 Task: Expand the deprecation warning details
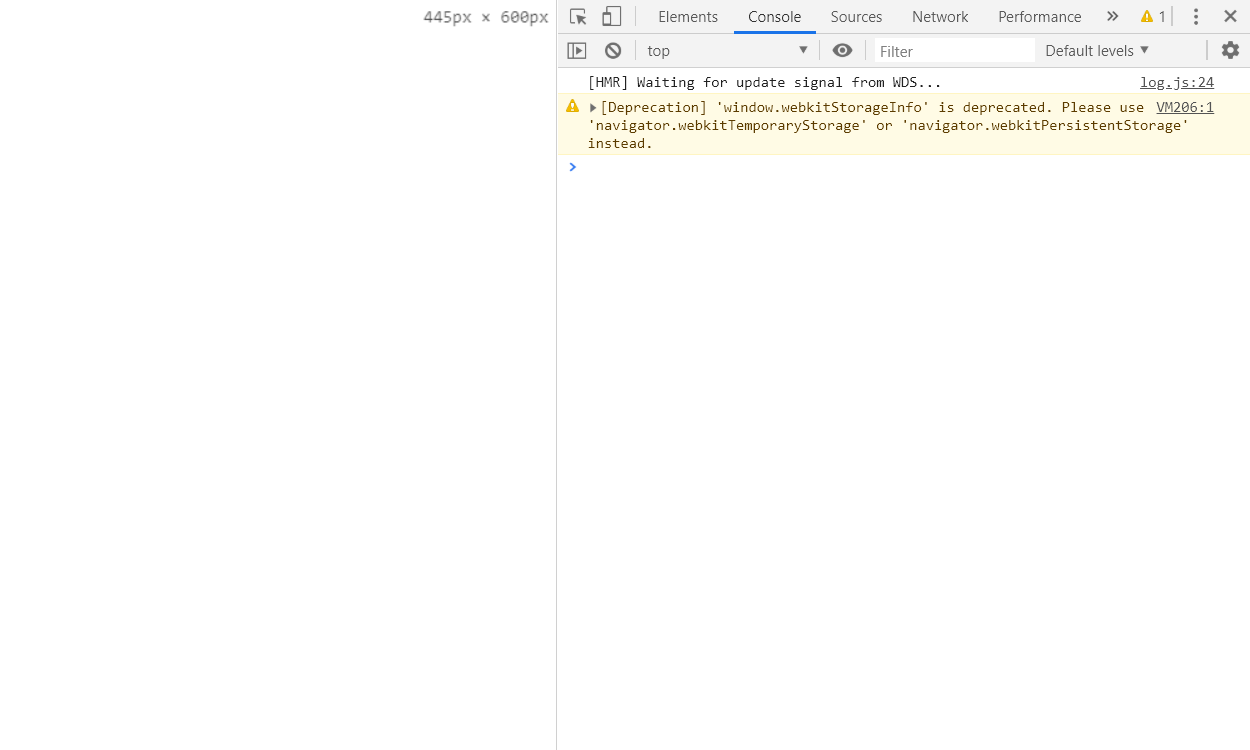click(x=592, y=107)
